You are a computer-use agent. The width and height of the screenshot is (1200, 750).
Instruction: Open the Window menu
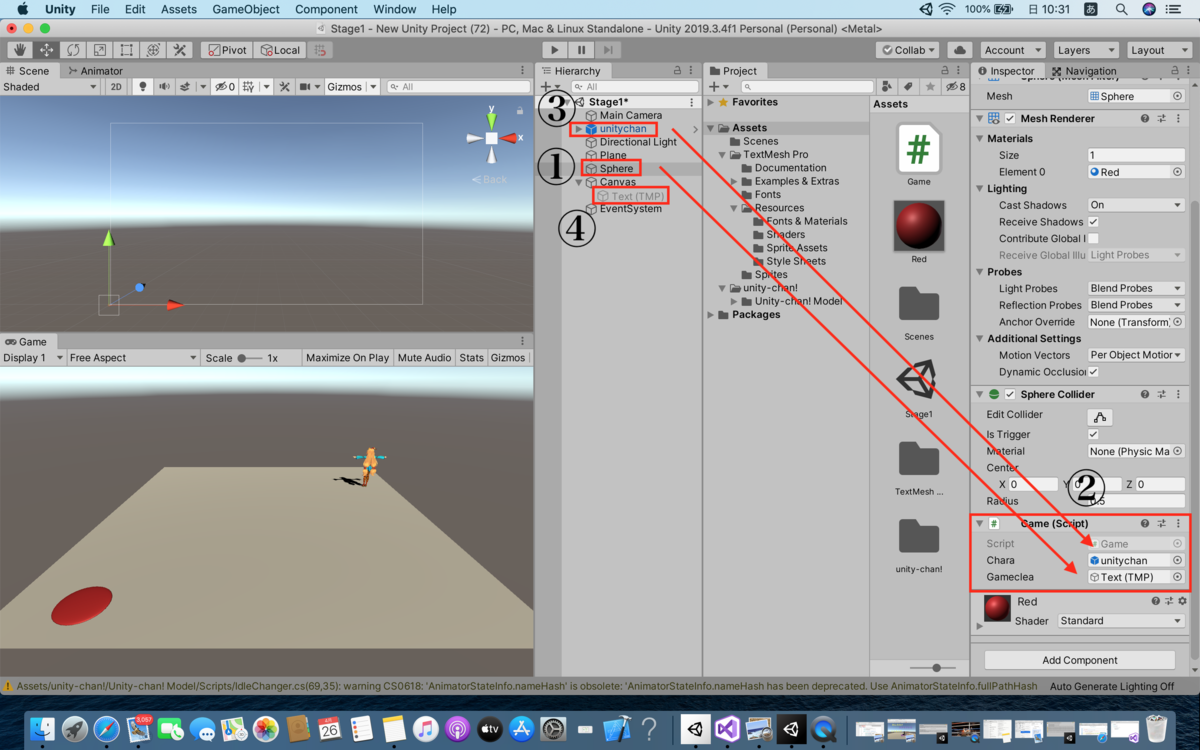[x=395, y=9]
